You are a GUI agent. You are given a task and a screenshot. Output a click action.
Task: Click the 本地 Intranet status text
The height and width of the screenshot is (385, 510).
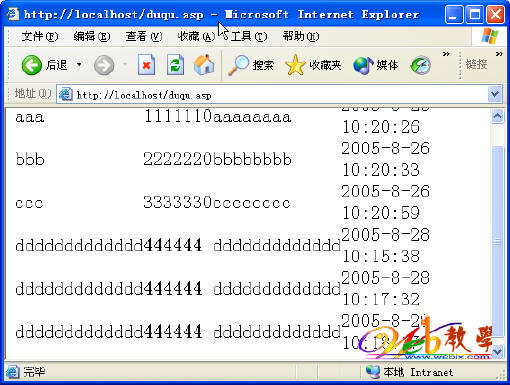tap(418, 372)
